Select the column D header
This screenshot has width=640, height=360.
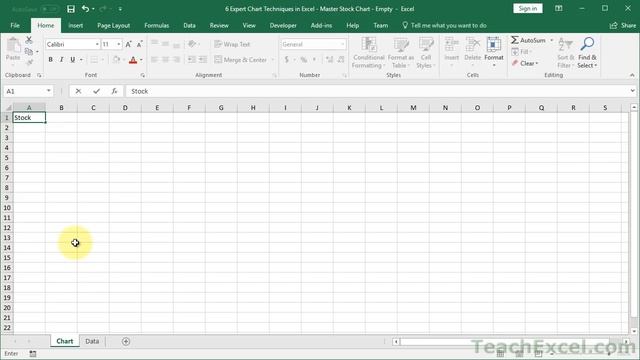125,108
